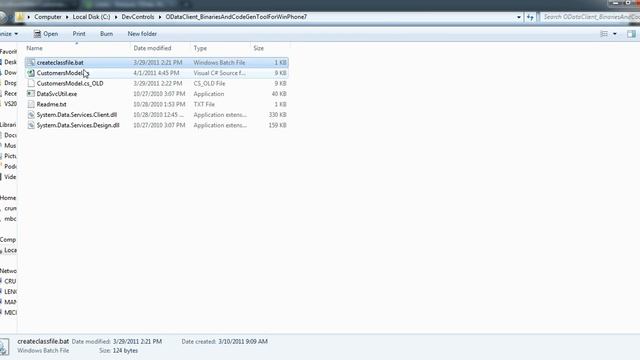Image resolution: width=640 pixels, height=360 pixels.
Task: Select the System.Data.Services.Client.dll file name
Action: [x=77, y=115]
